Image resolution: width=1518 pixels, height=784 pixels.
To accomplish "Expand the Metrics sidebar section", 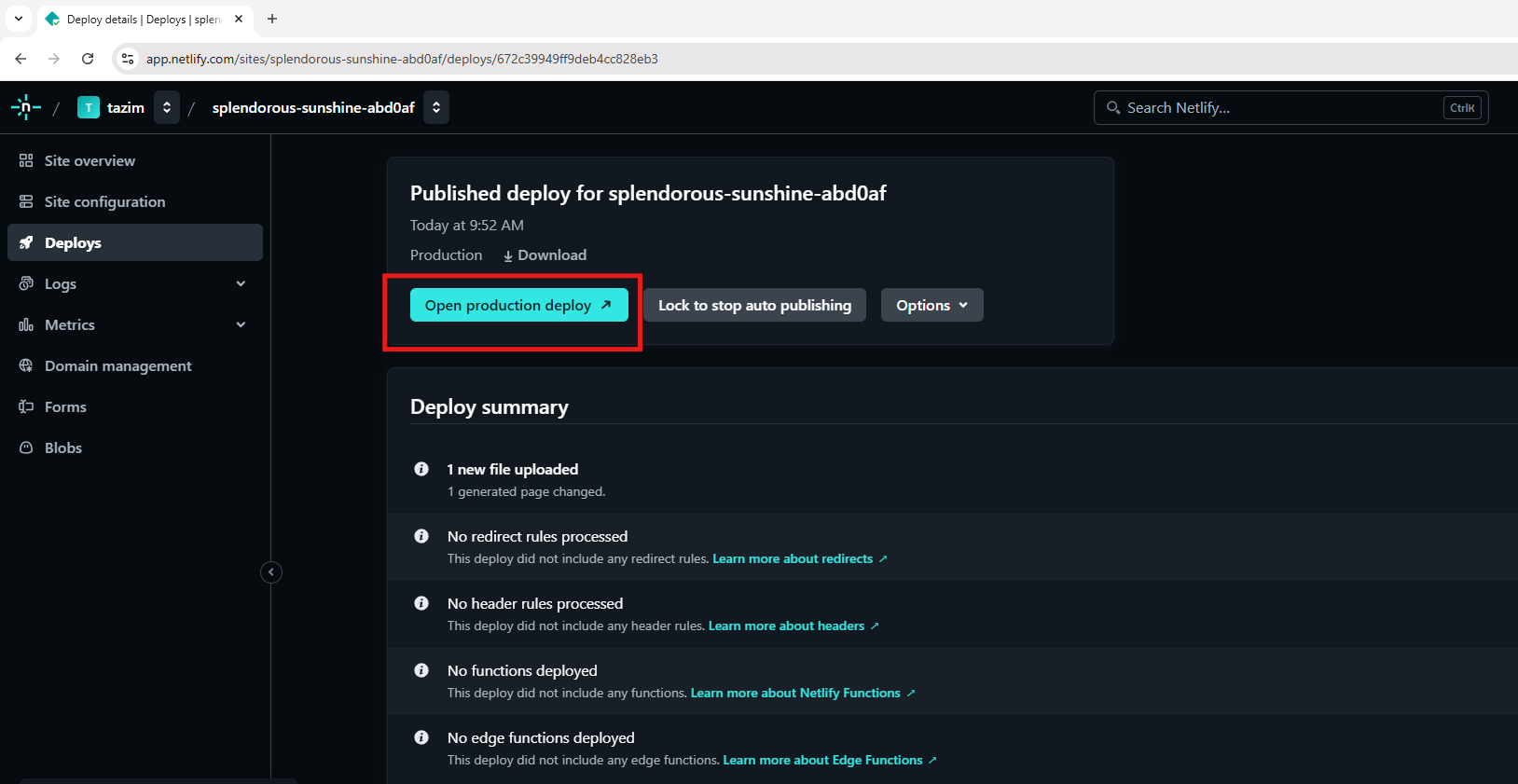I will click(241, 324).
